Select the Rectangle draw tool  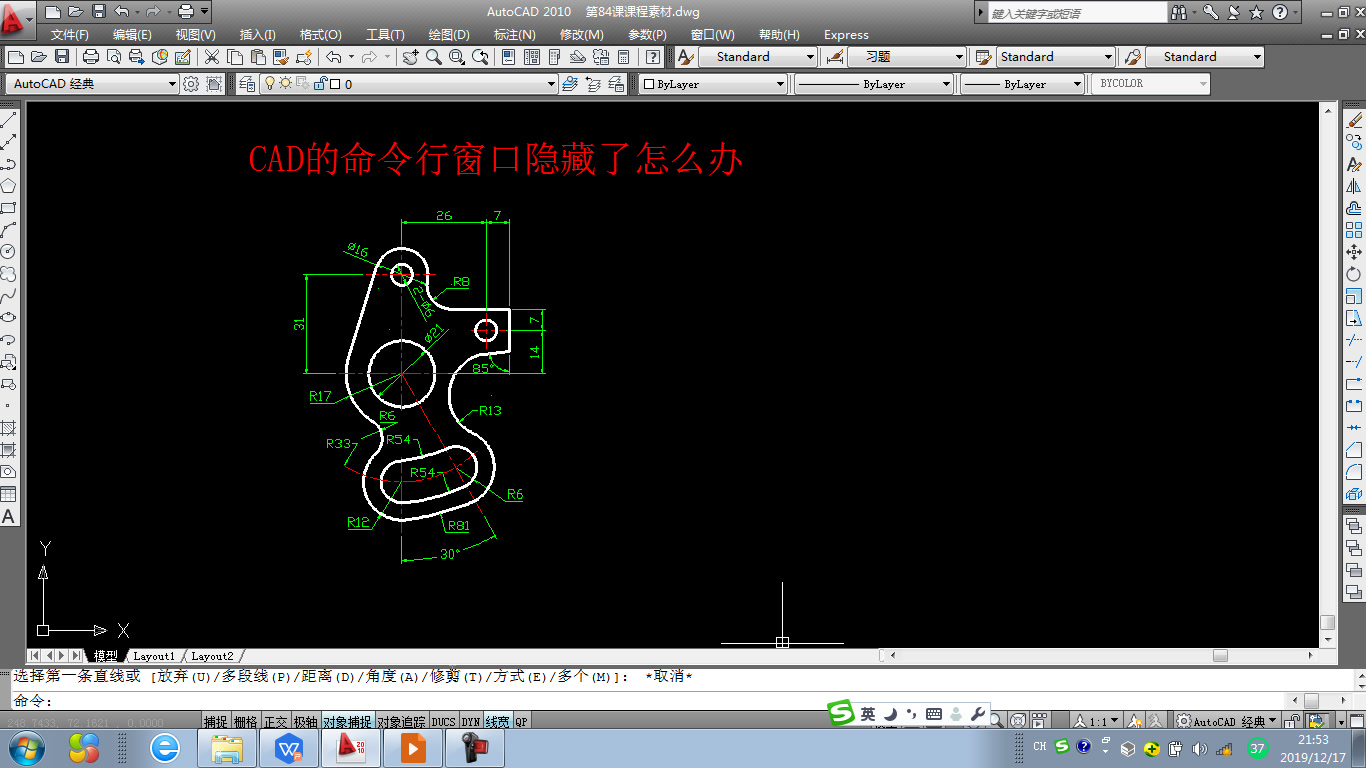pyautogui.click(x=8, y=208)
